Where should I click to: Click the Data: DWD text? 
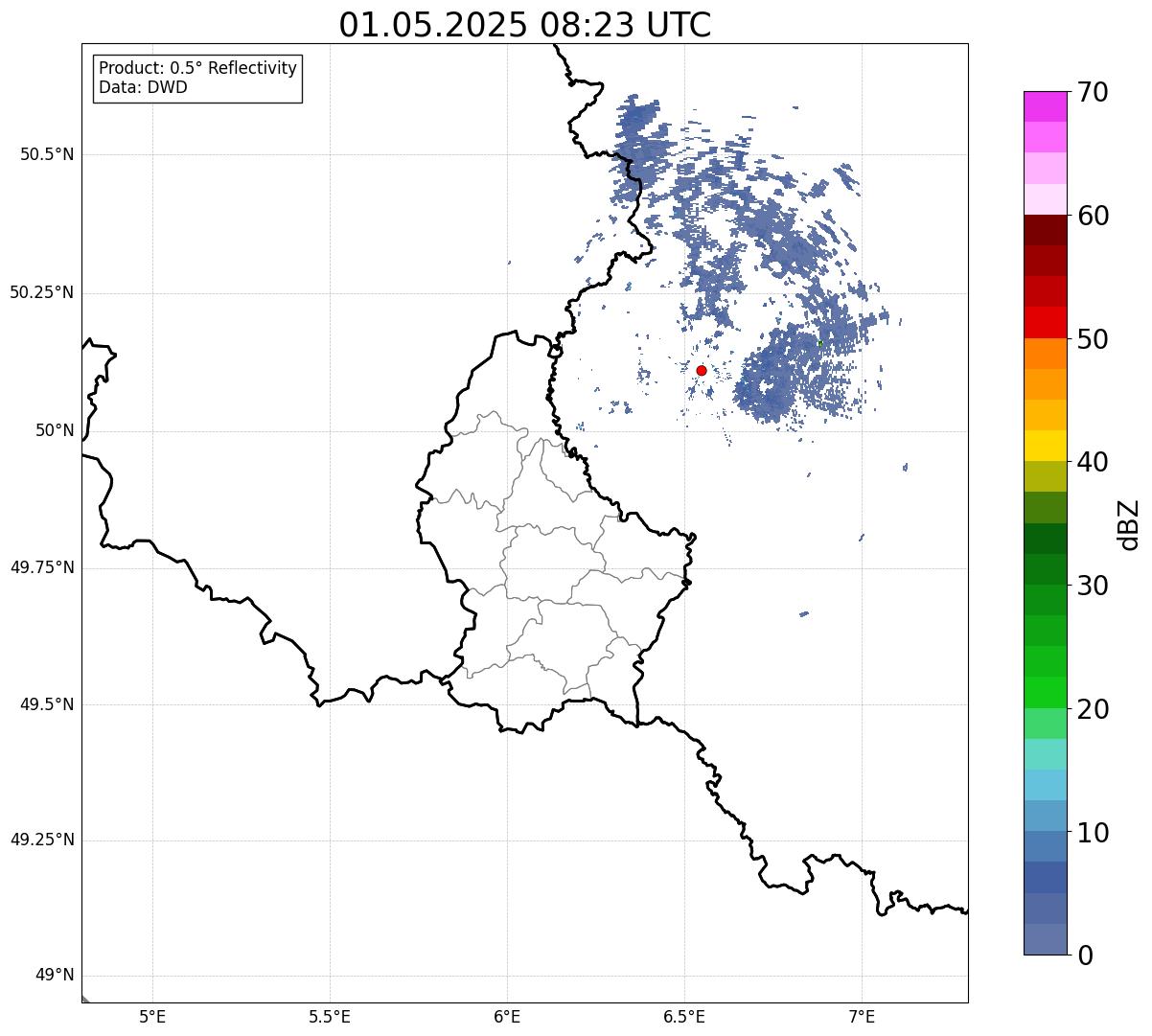click(144, 87)
